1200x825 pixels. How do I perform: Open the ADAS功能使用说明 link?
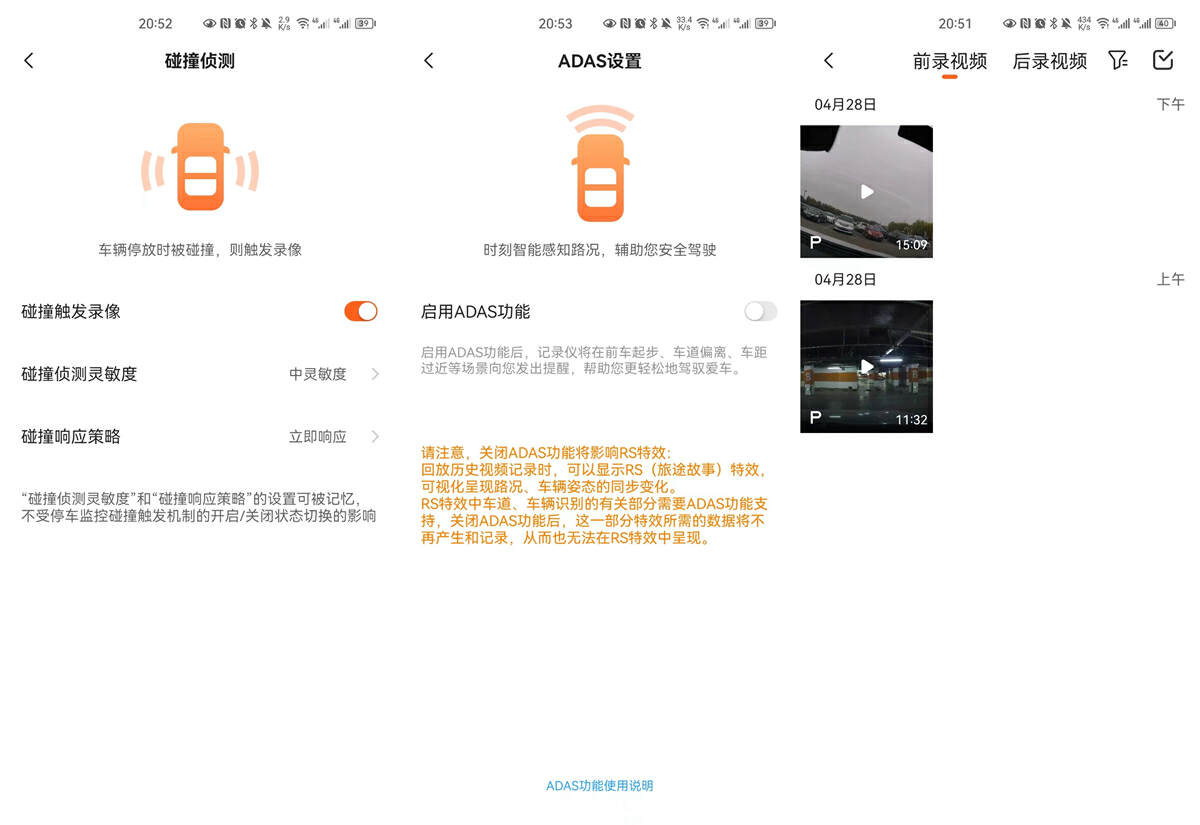click(x=600, y=786)
